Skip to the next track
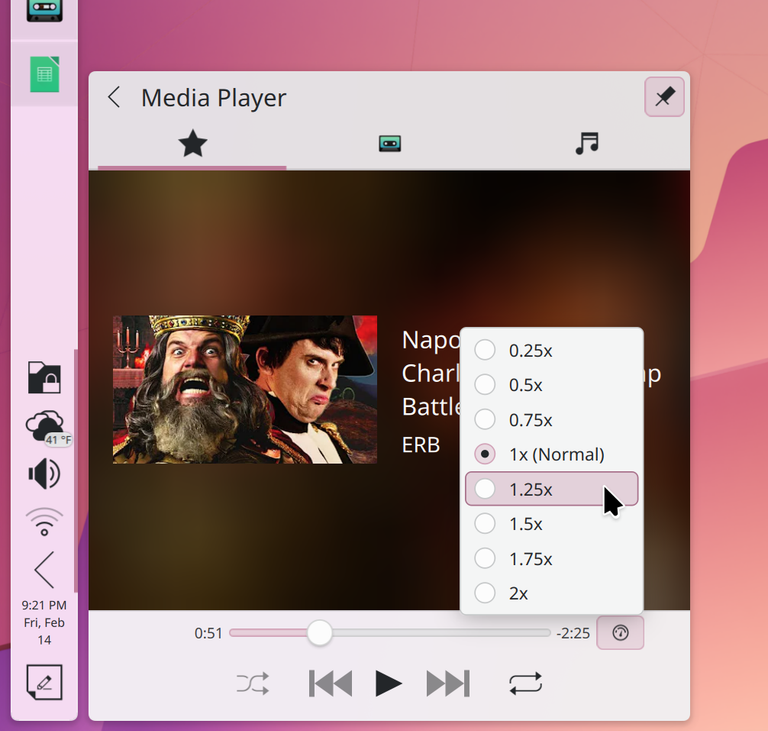The image size is (768, 731). 447,684
